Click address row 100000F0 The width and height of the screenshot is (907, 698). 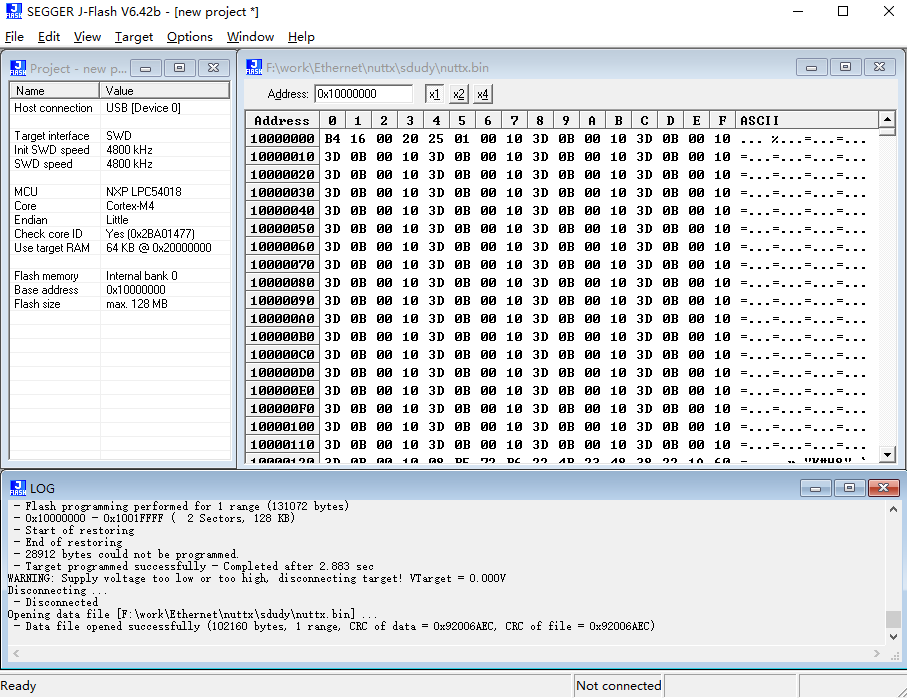282,408
